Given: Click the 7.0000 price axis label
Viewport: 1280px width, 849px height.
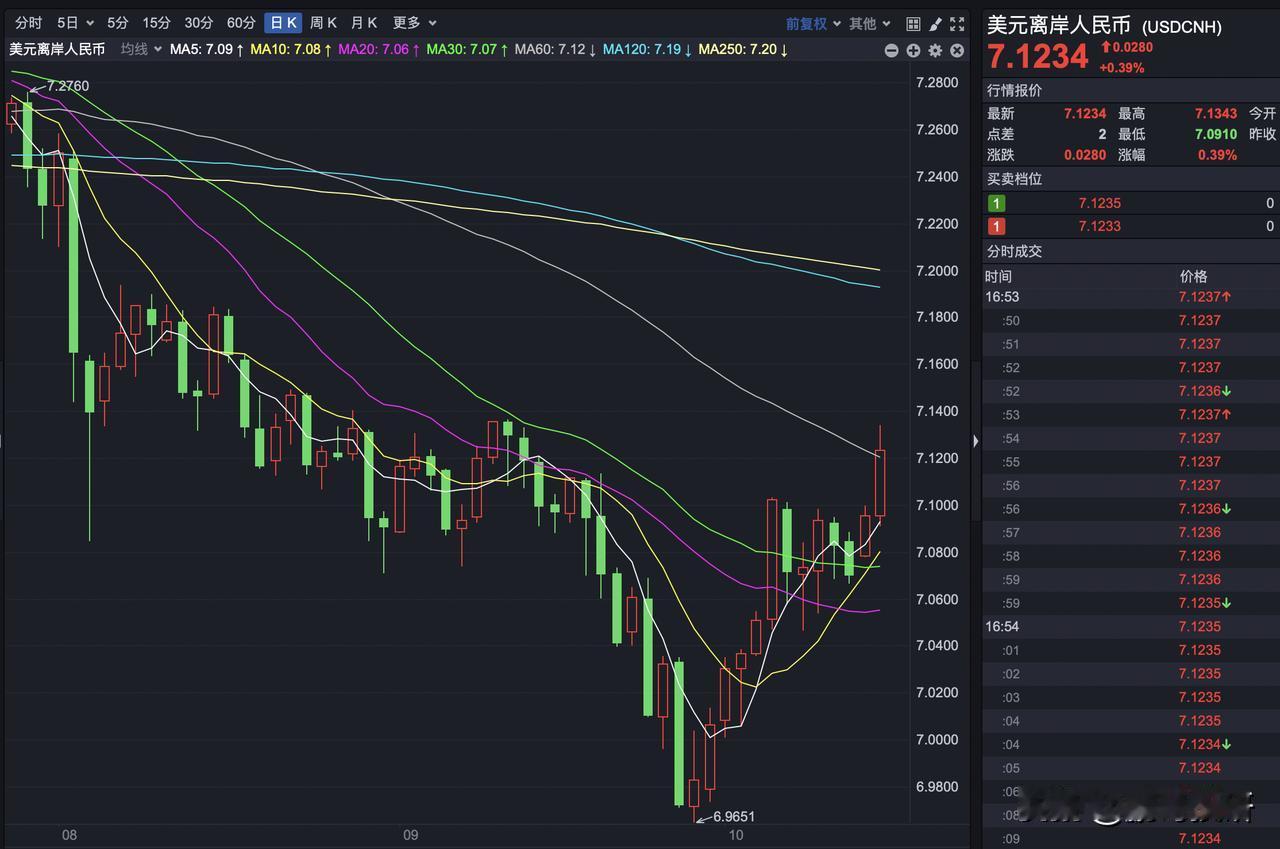Looking at the screenshot, I should 937,740.
